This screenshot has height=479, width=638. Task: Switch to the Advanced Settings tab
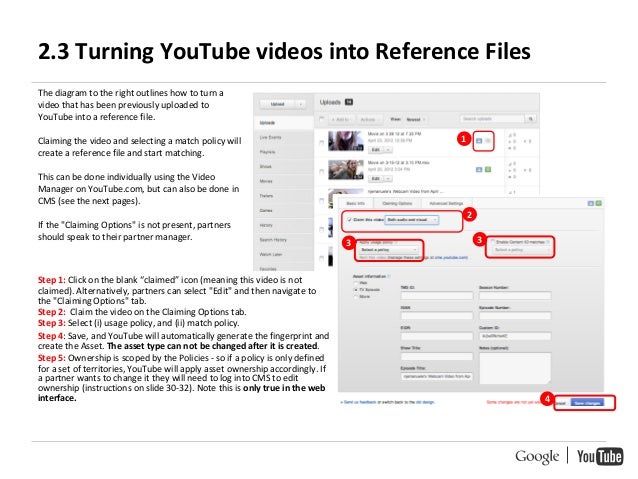click(446, 203)
